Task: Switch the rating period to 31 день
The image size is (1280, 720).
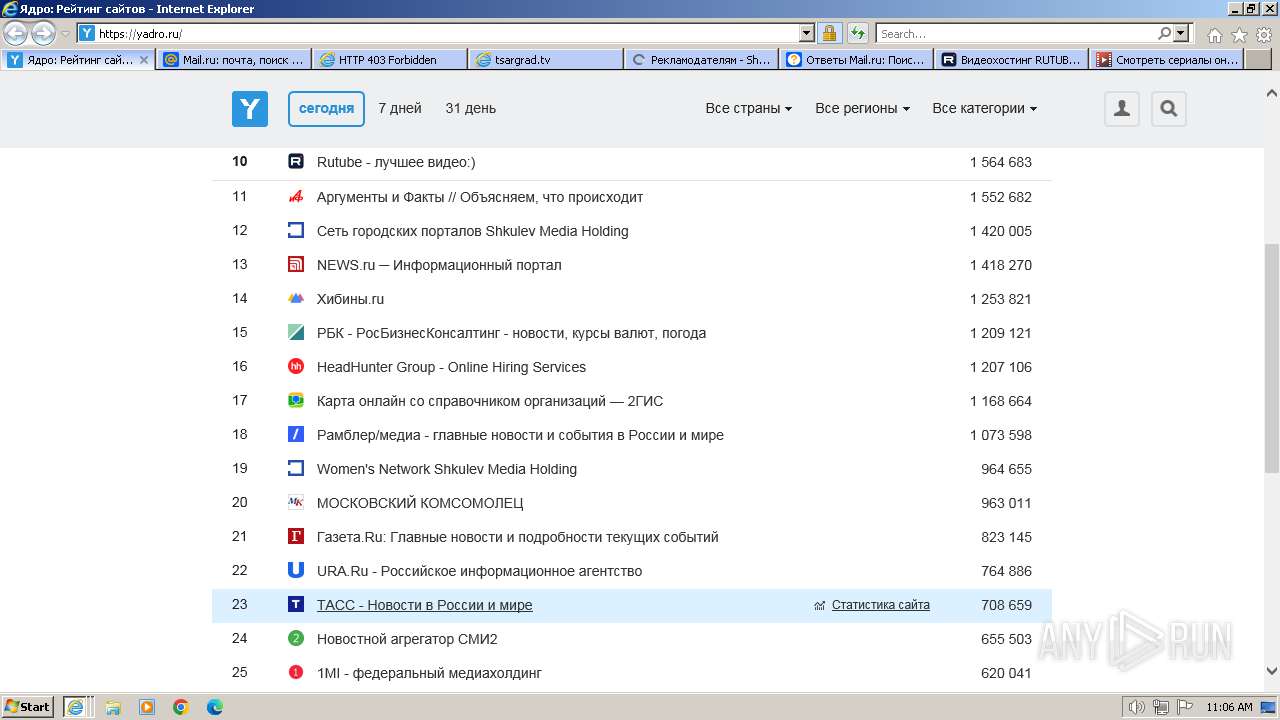Action: pos(471,108)
